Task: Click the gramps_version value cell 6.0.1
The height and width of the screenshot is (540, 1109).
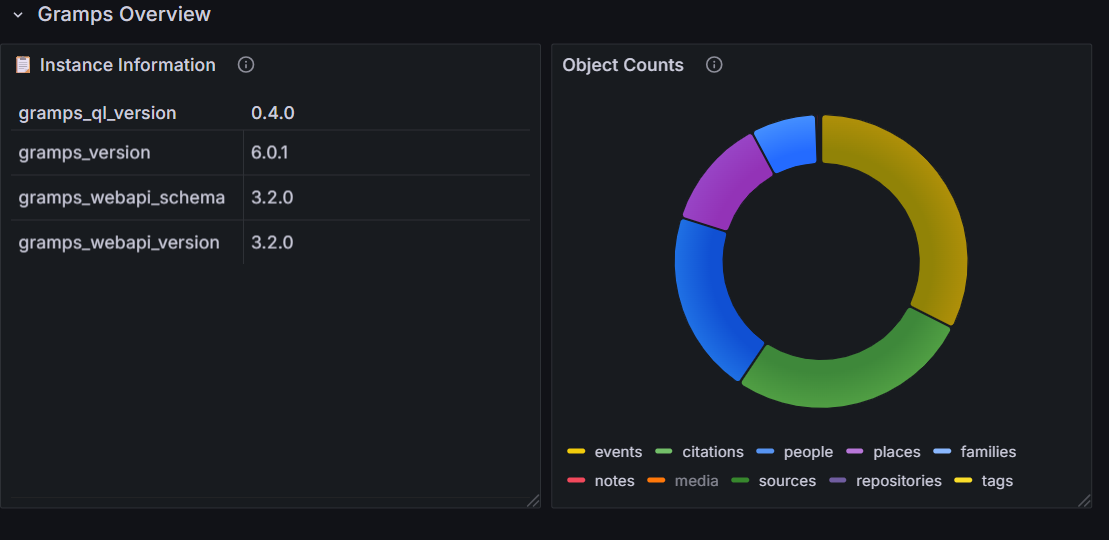Action: pos(271,153)
